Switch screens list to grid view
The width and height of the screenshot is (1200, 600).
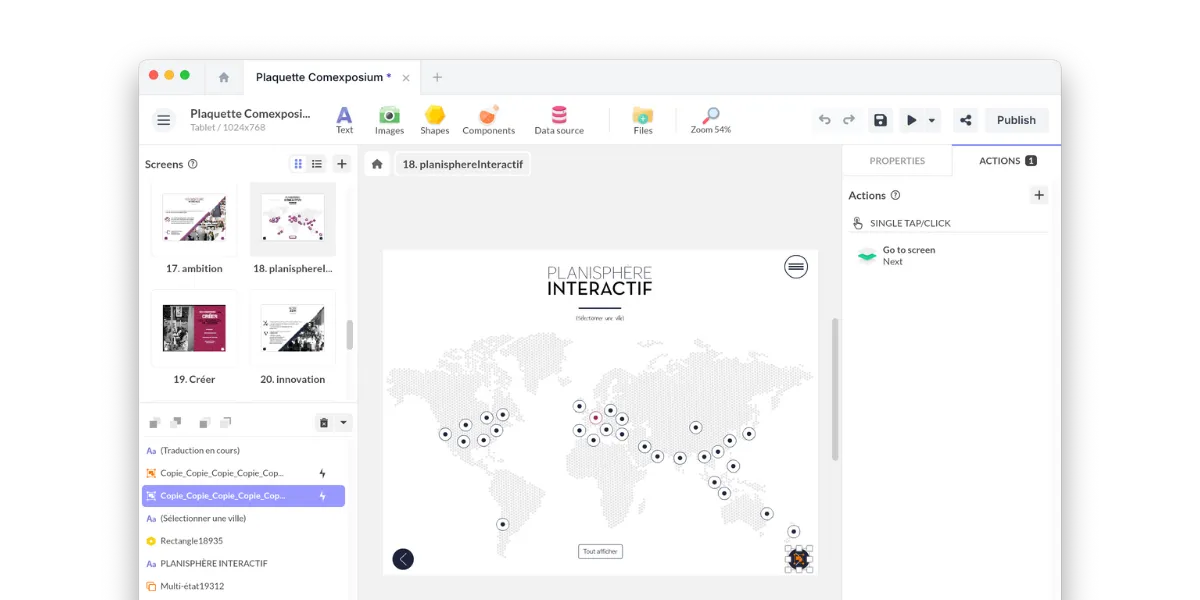coord(297,163)
